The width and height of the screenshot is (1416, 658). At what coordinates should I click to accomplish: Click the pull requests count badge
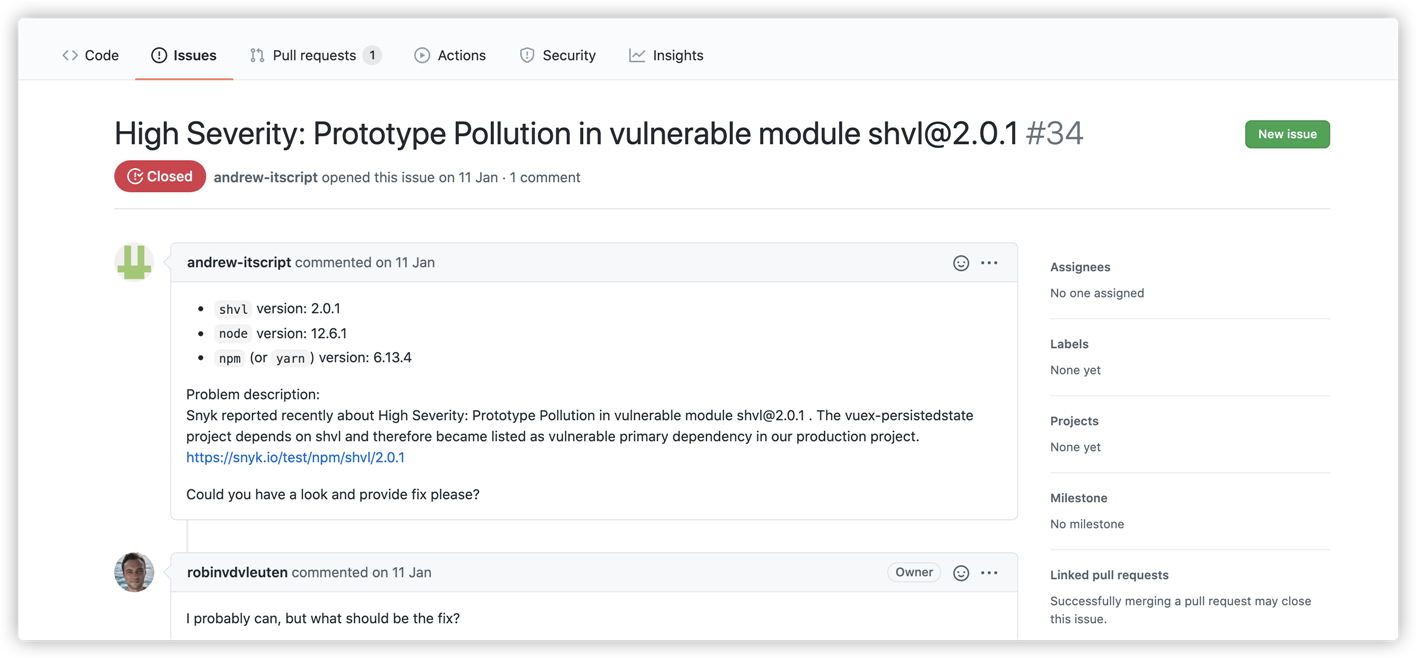pyautogui.click(x=372, y=56)
